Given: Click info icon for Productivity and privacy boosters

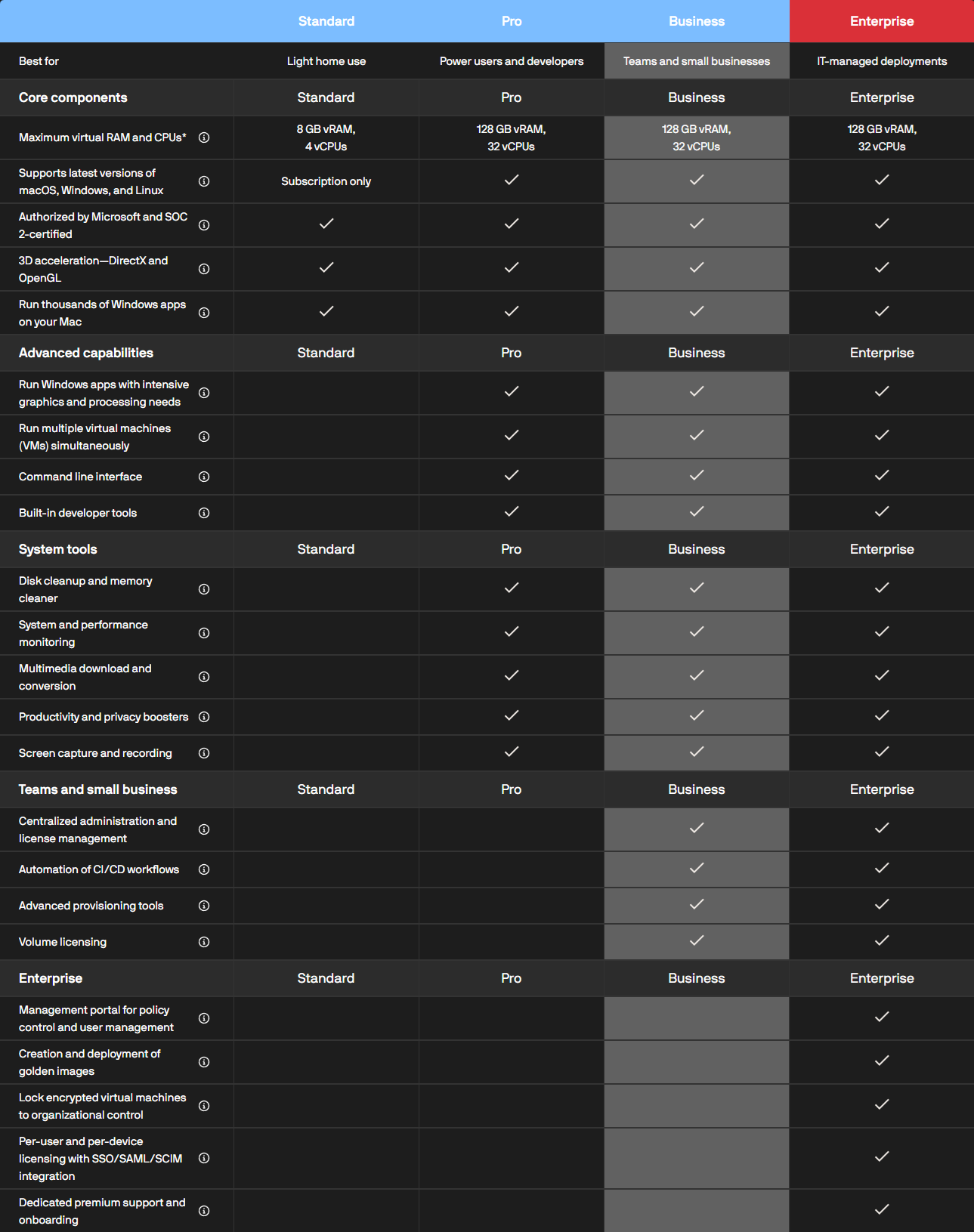Looking at the screenshot, I should tap(204, 717).
